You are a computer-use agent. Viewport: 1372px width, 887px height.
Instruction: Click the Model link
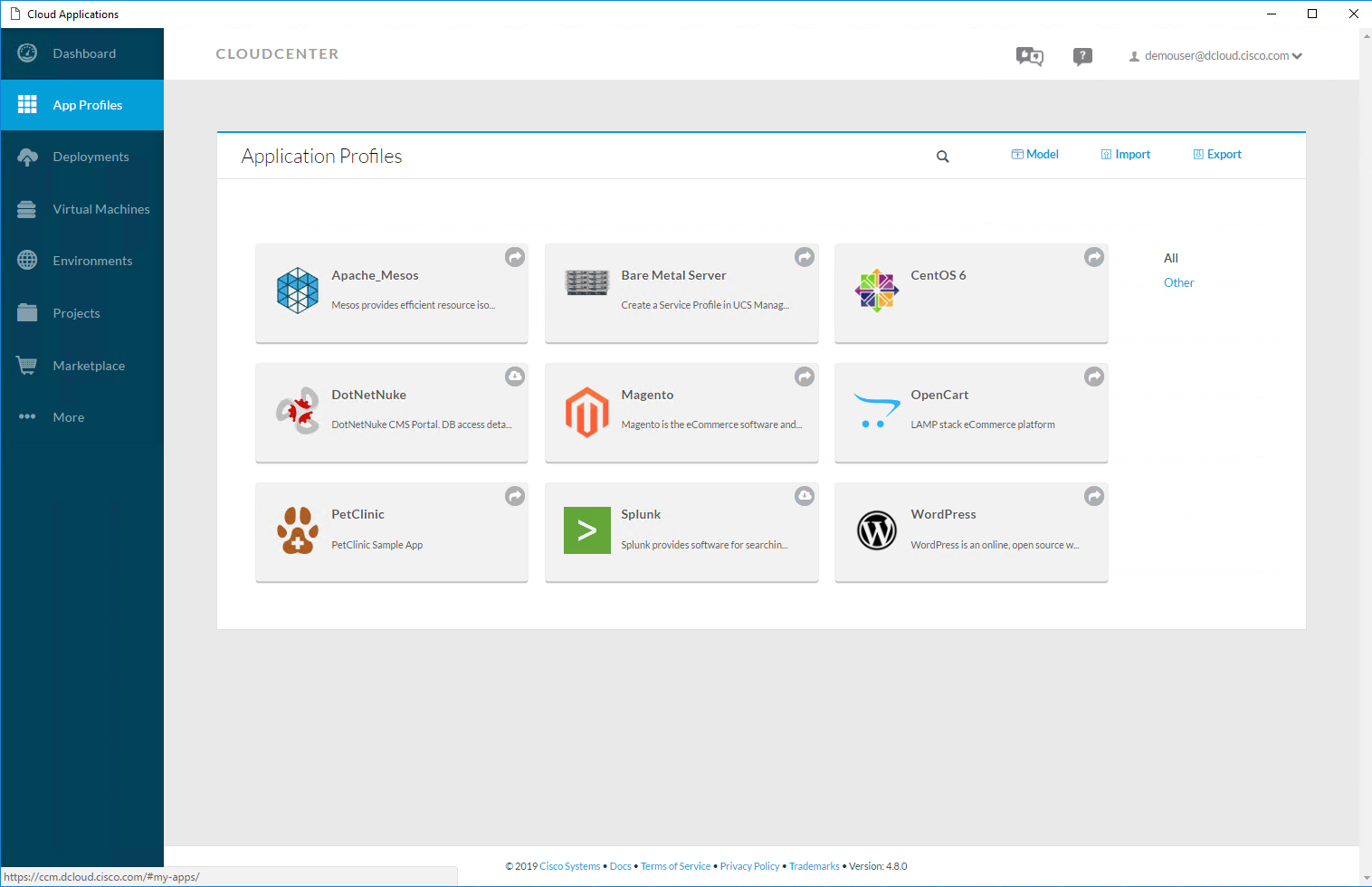(x=1035, y=154)
